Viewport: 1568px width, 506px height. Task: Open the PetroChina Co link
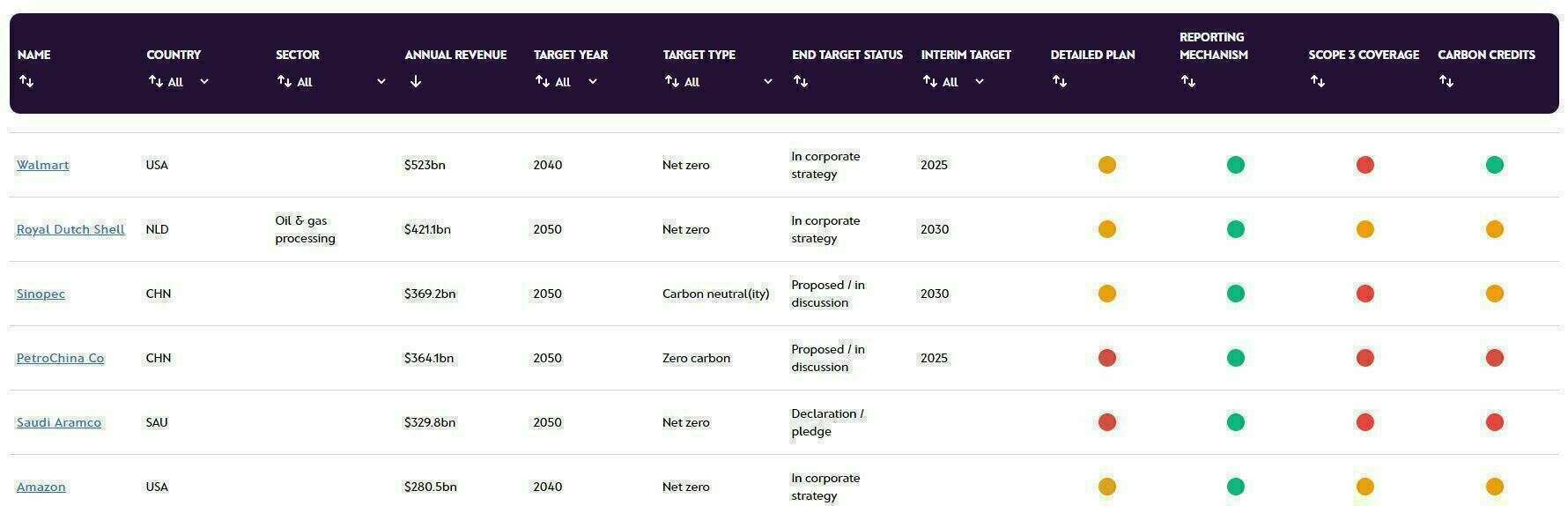point(60,358)
